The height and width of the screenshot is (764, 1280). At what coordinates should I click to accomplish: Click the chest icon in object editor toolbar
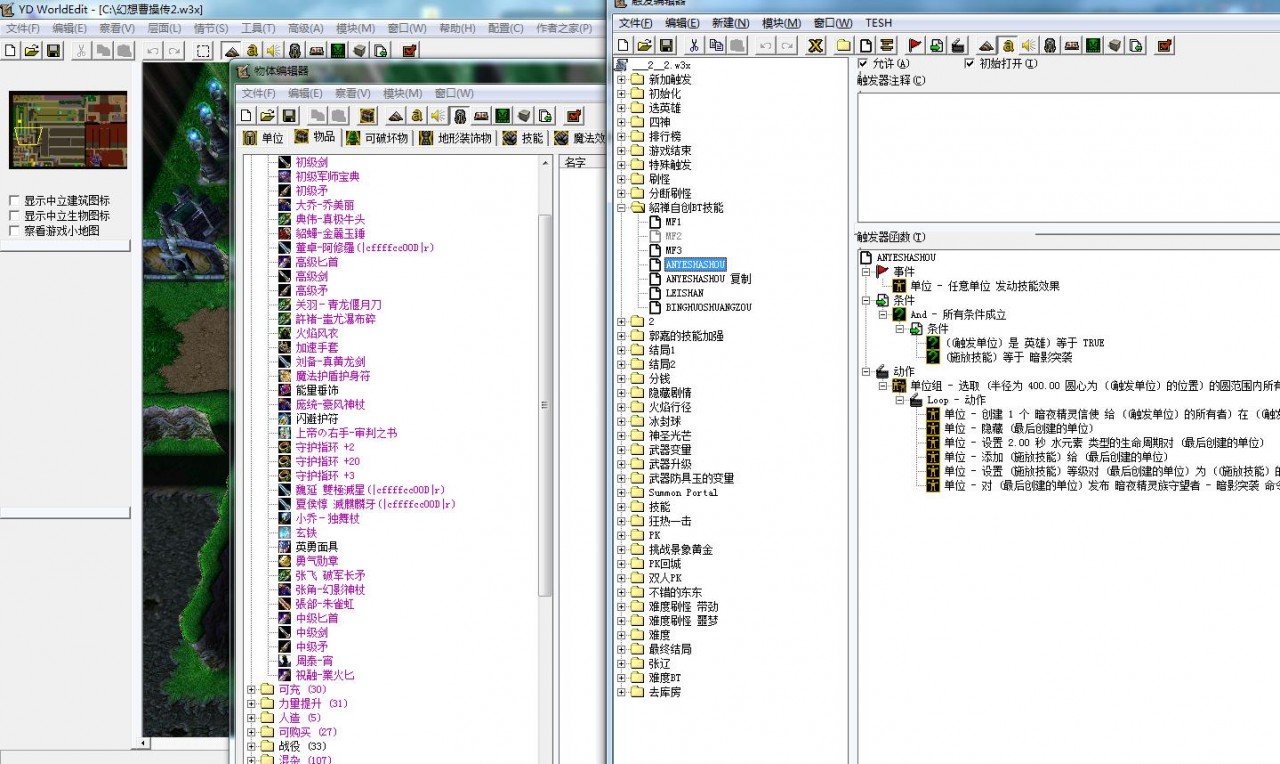(367, 115)
